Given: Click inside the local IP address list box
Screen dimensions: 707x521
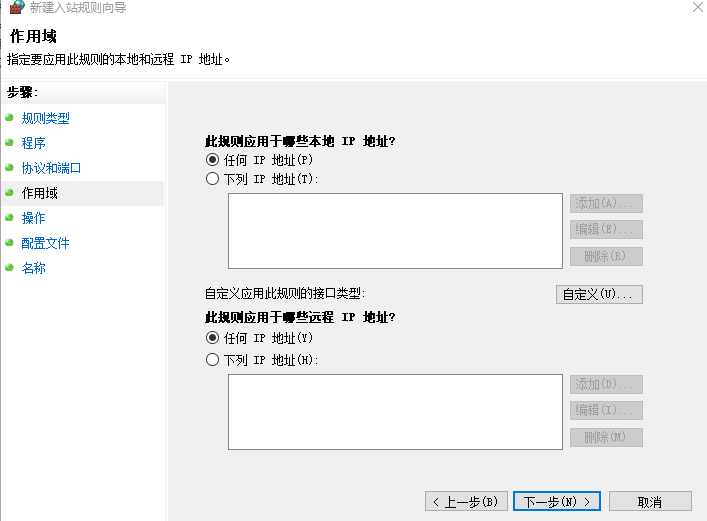Looking at the screenshot, I should click(395, 231).
